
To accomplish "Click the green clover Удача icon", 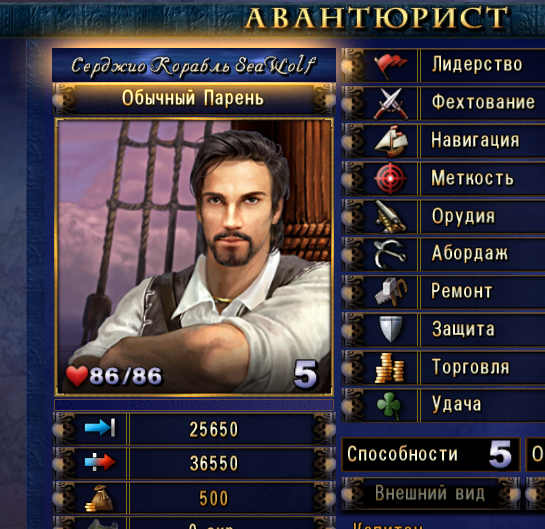I will [389, 405].
